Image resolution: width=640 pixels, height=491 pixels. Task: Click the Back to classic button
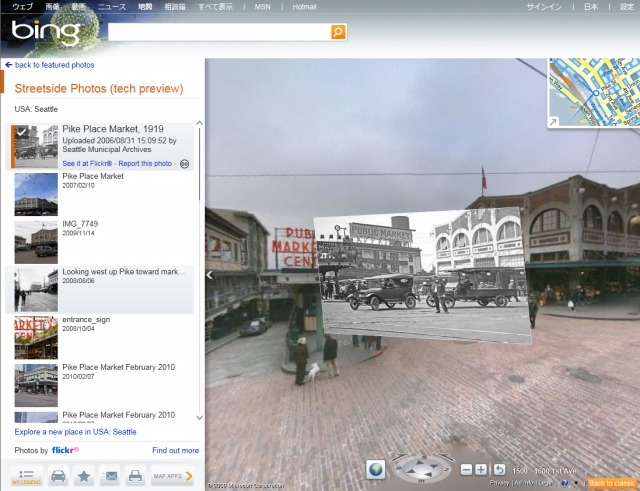pos(612,483)
